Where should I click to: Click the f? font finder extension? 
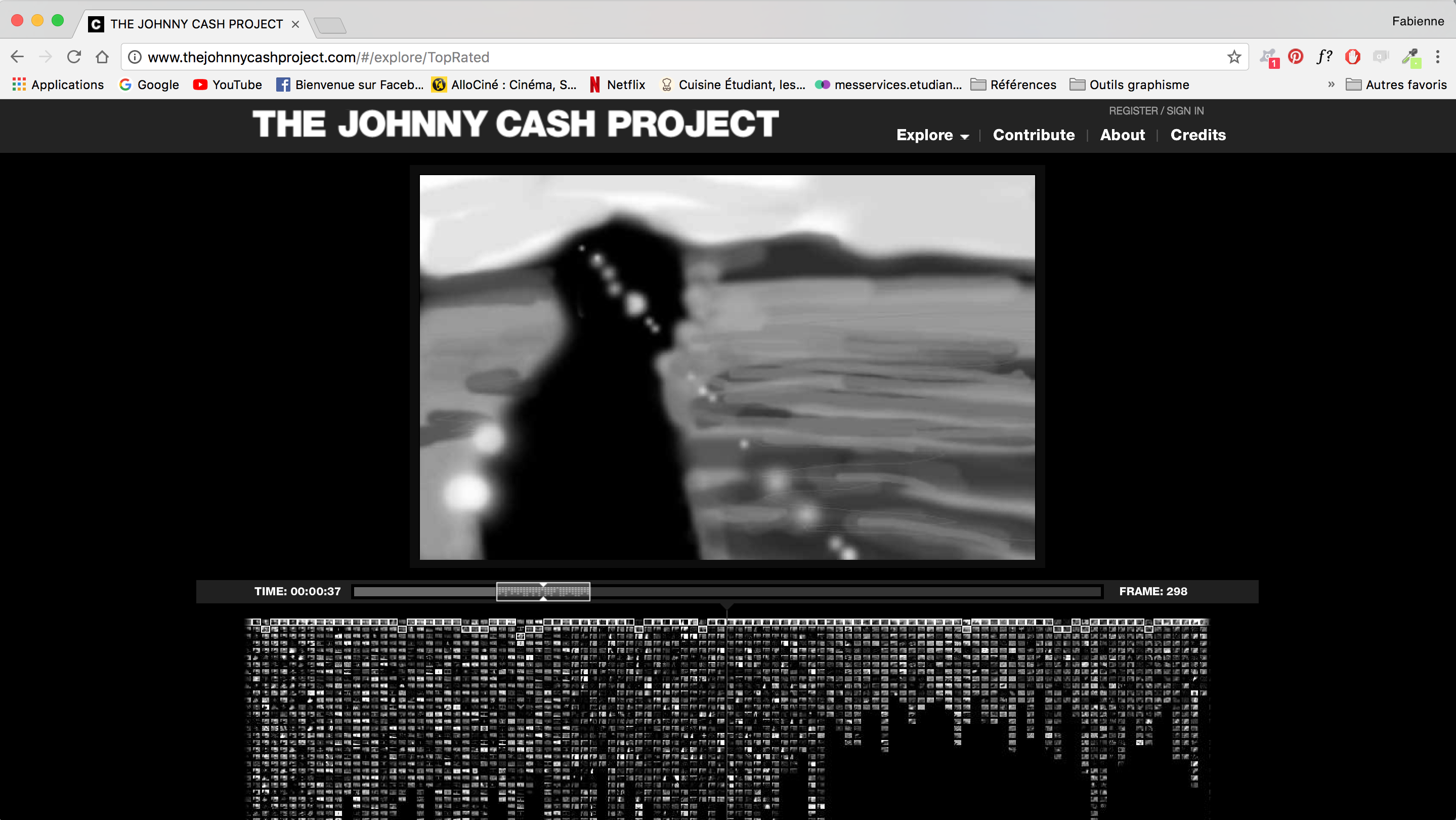1324,57
